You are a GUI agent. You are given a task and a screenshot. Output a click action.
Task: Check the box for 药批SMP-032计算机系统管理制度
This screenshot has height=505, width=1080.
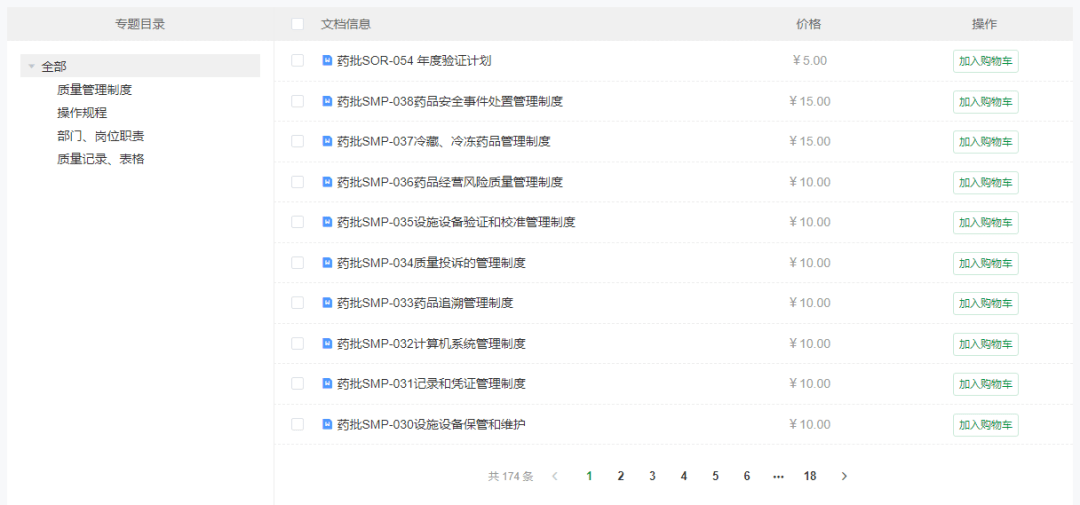[x=298, y=343]
